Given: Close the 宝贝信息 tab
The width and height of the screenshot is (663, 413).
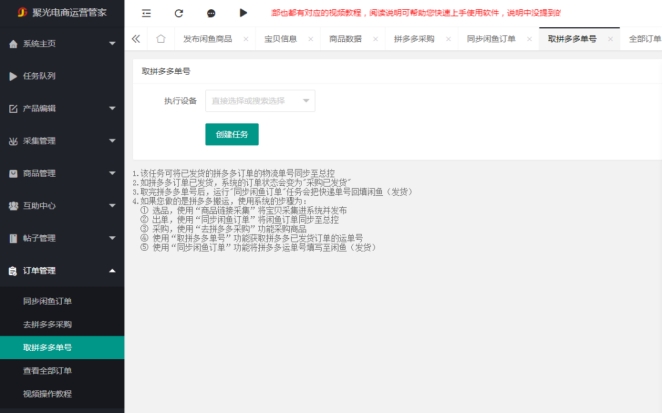Looking at the screenshot, I should pyautogui.click(x=311, y=39).
